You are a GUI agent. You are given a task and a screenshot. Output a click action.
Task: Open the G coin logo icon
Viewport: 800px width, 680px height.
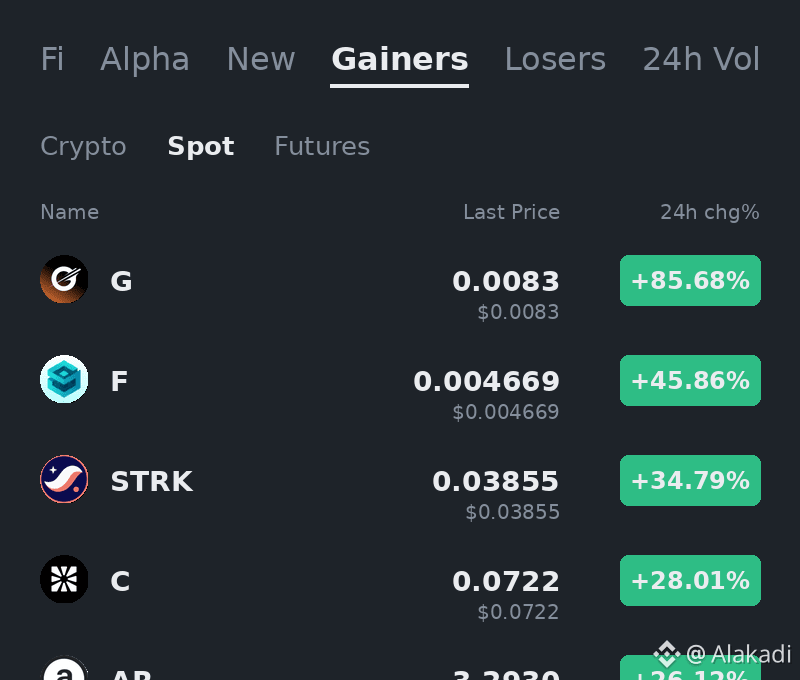(x=64, y=279)
